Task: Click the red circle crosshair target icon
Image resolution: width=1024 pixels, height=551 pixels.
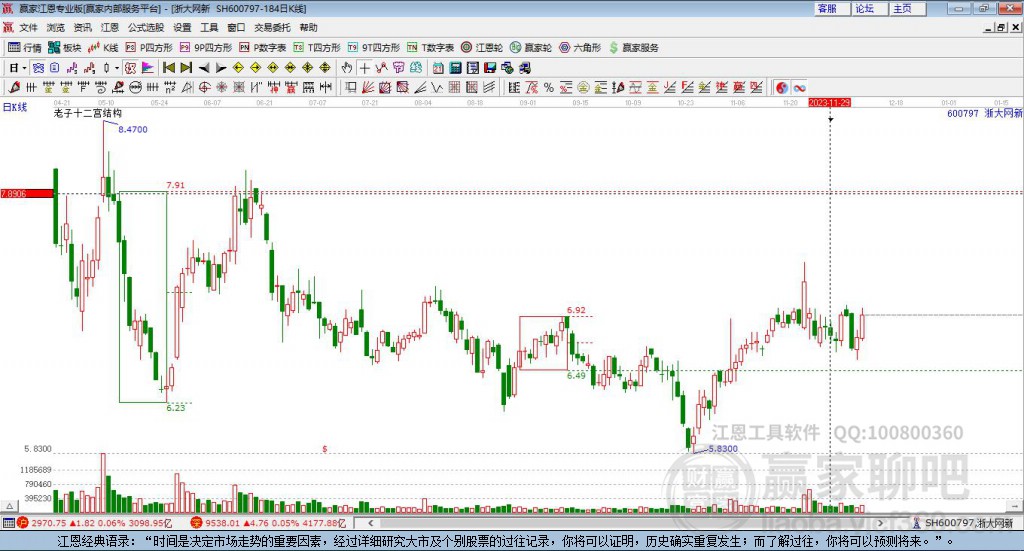Action: [204, 87]
